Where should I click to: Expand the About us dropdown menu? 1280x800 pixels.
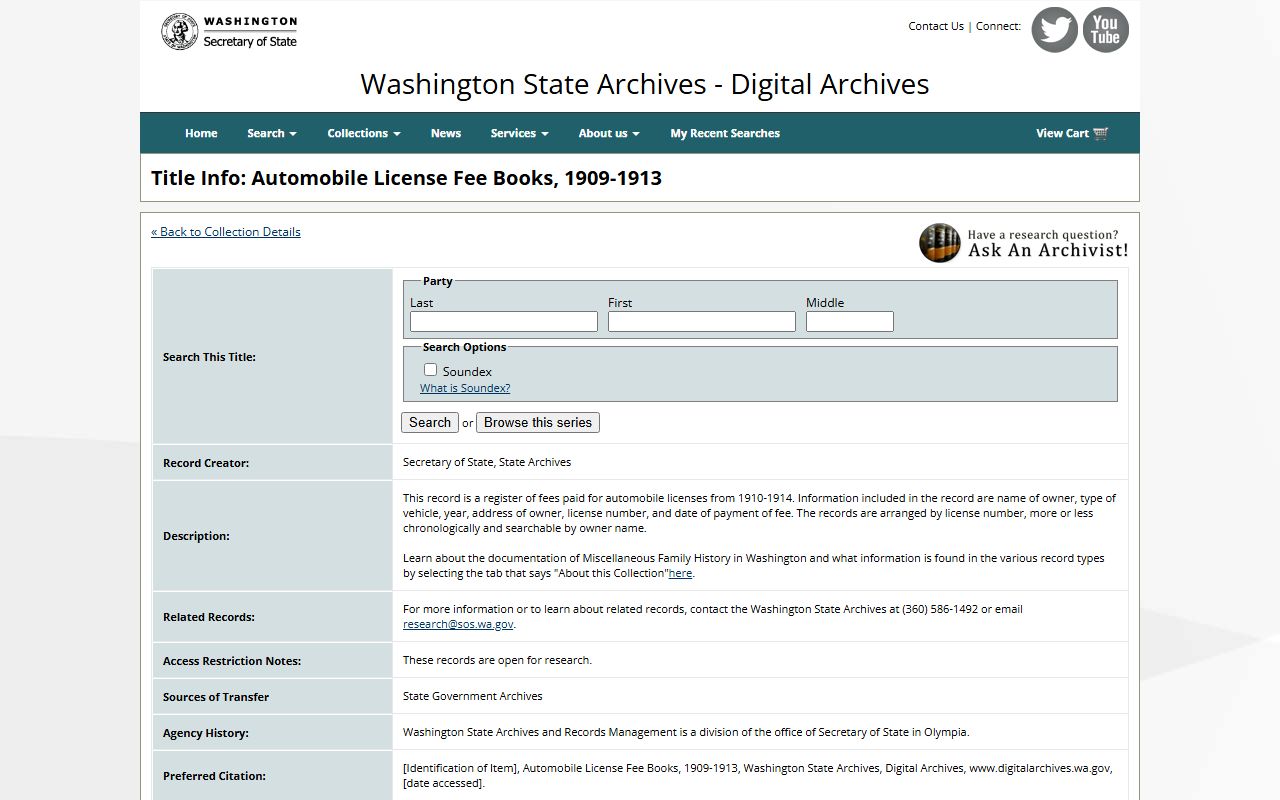point(608,133)
